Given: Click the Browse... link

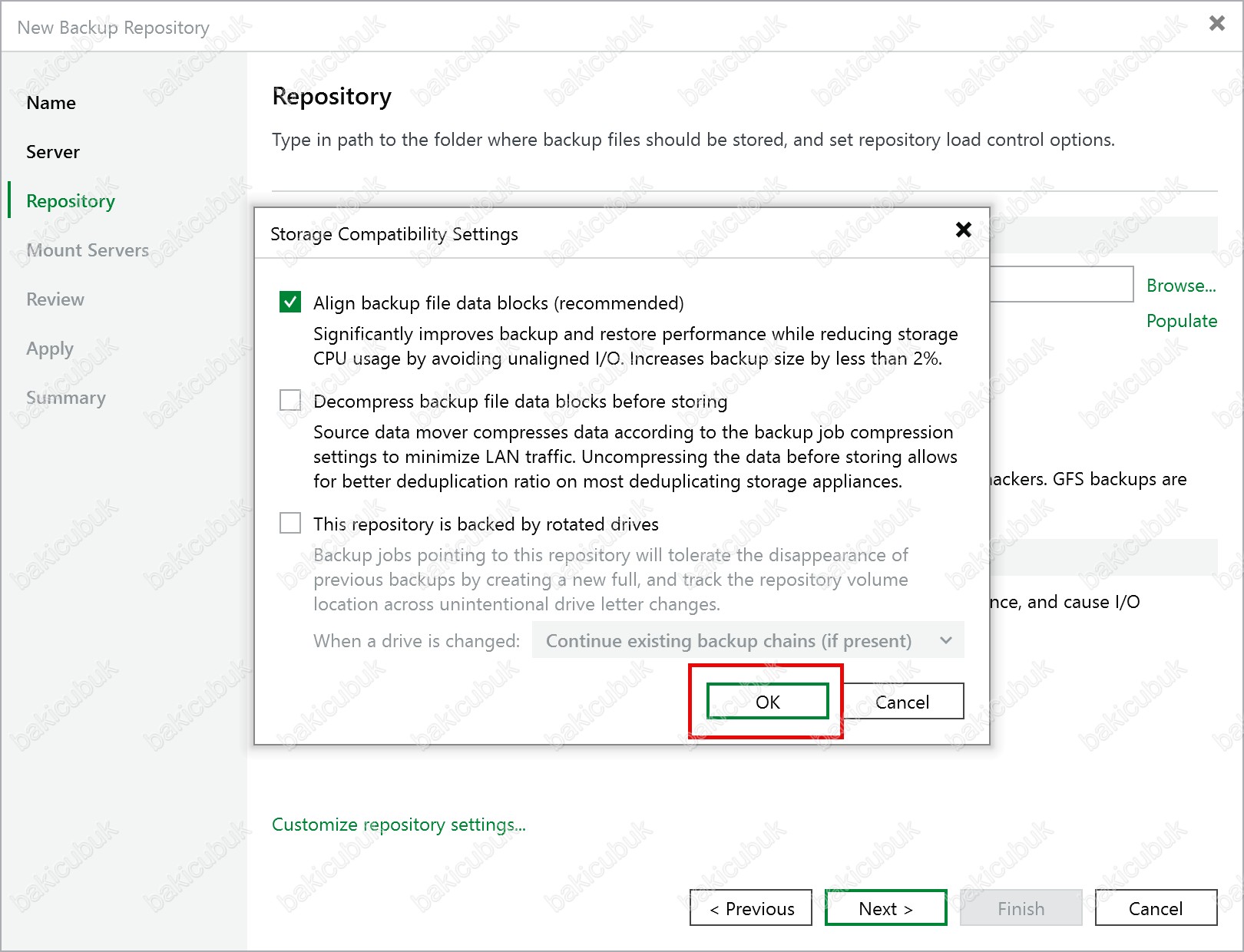Looking at the screenshot, I should tap(1180, 286).
